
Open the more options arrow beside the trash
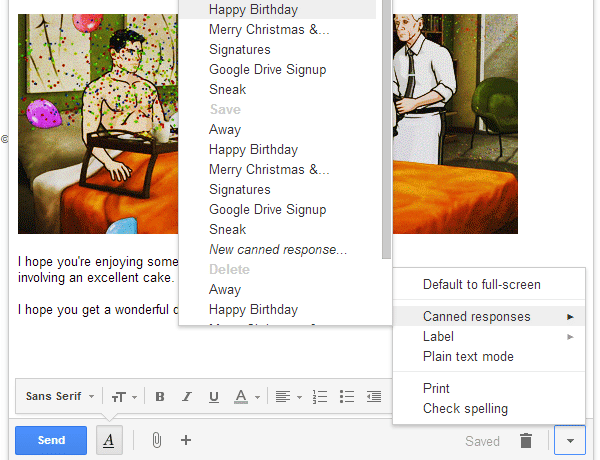[x=569, y=440]
